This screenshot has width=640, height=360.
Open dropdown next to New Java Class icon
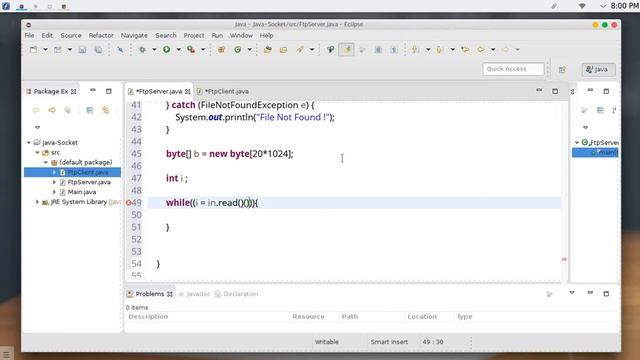pos(249,49)
